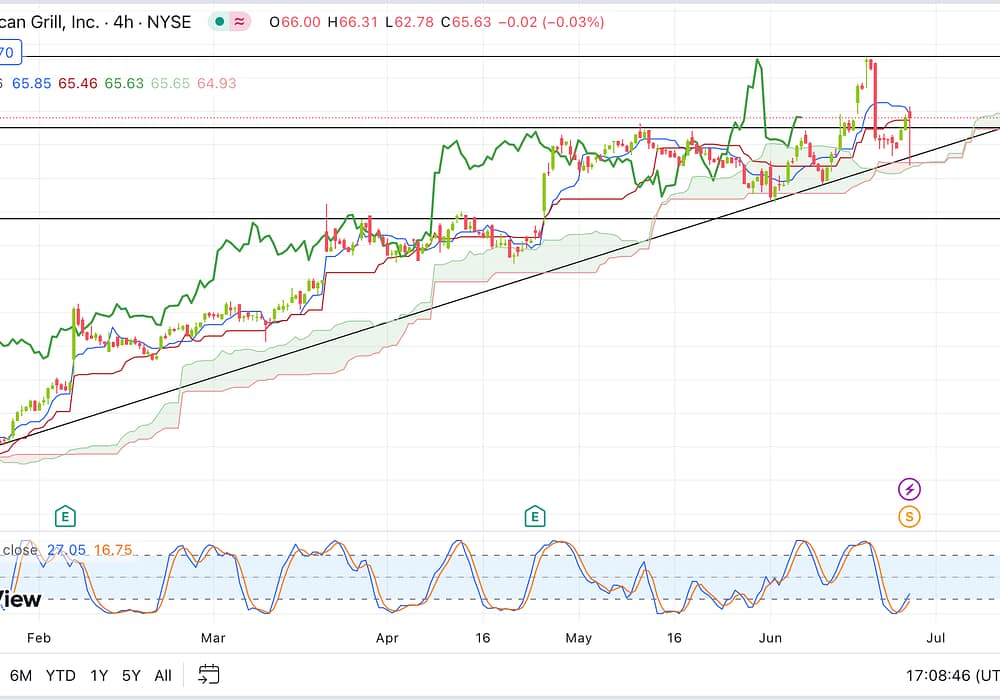Select the 6M time range
1000x700 pixels.
tap(21, 675)
